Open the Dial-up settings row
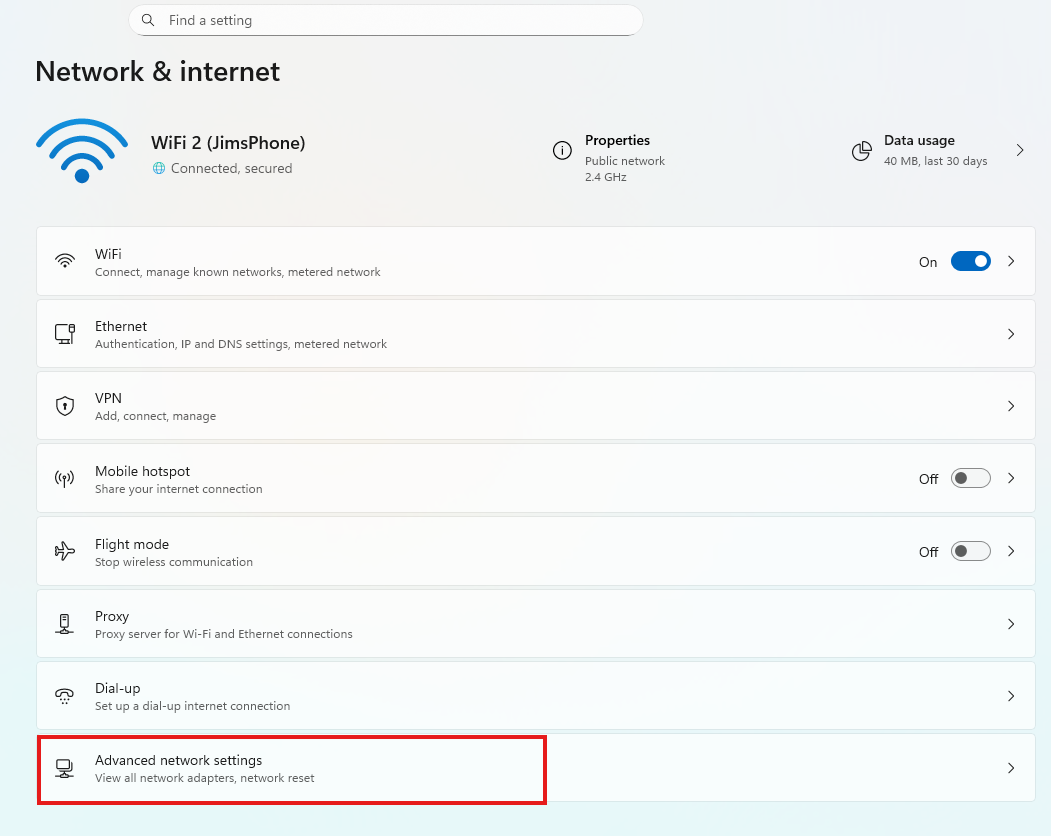Image resolution: width=1051 pixels, height=836 pixels. [x=535, y=696]
